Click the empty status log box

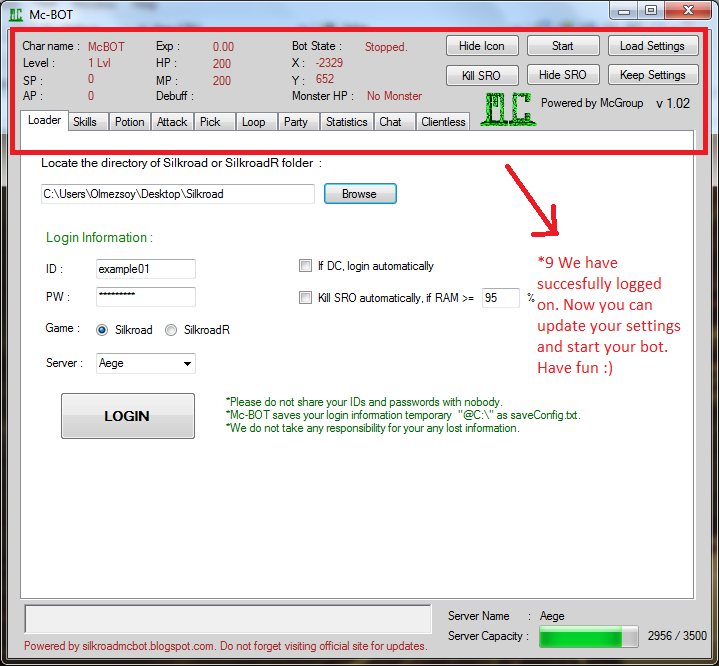click(x=228, y=619)
